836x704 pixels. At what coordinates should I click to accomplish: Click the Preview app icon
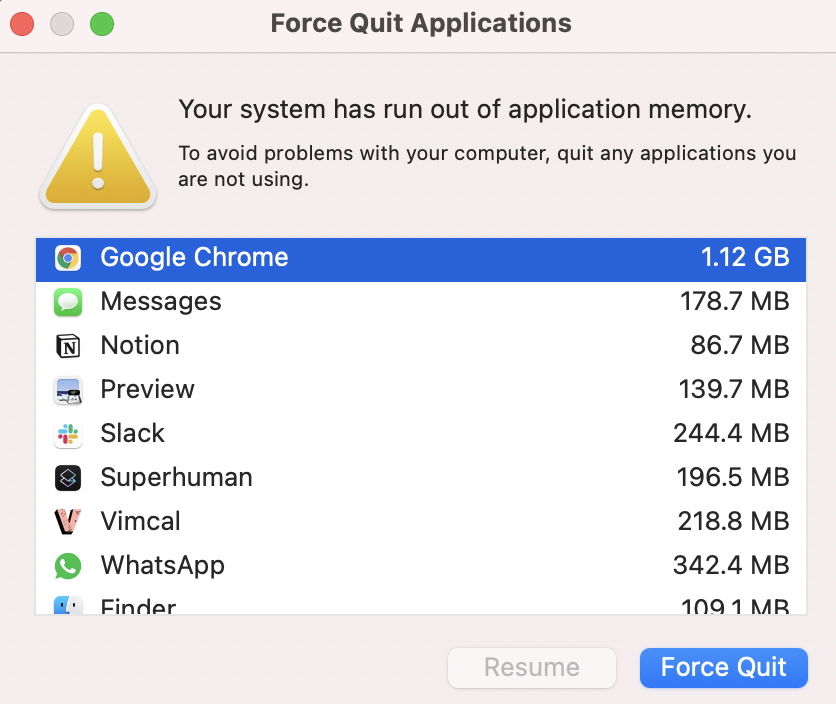(x=68, y=390)
